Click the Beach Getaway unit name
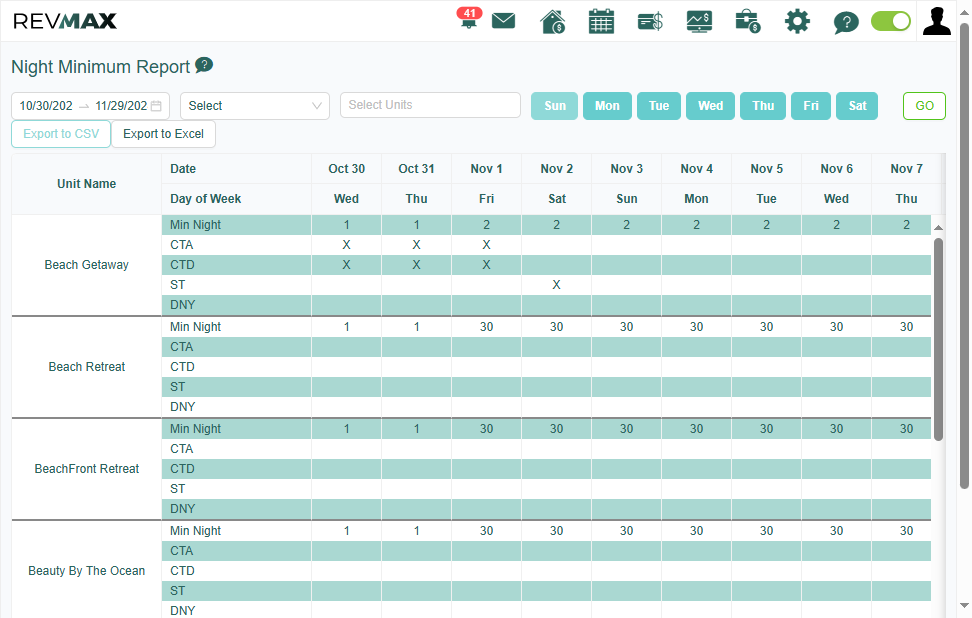972x618 pixels. (x=87, y=265)
